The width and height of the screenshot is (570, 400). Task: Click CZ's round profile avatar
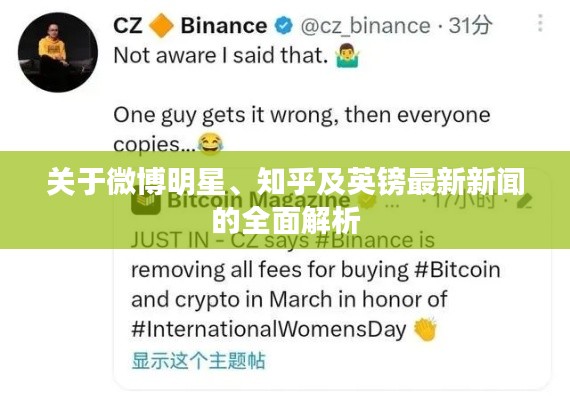pos(58,53)
